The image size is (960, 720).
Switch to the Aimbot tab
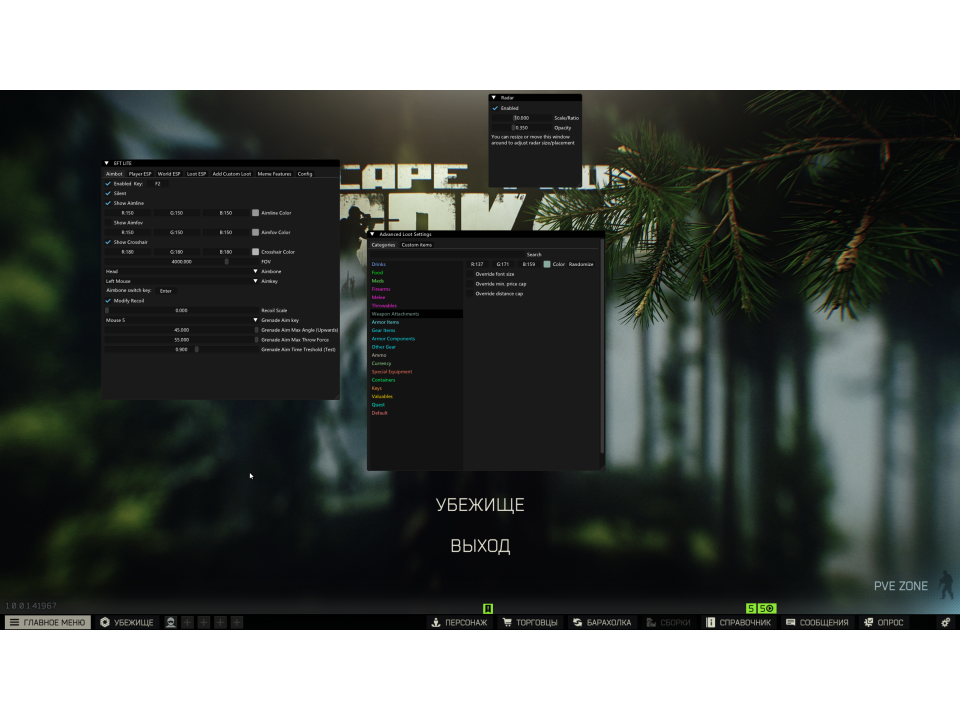coord(114,174)
